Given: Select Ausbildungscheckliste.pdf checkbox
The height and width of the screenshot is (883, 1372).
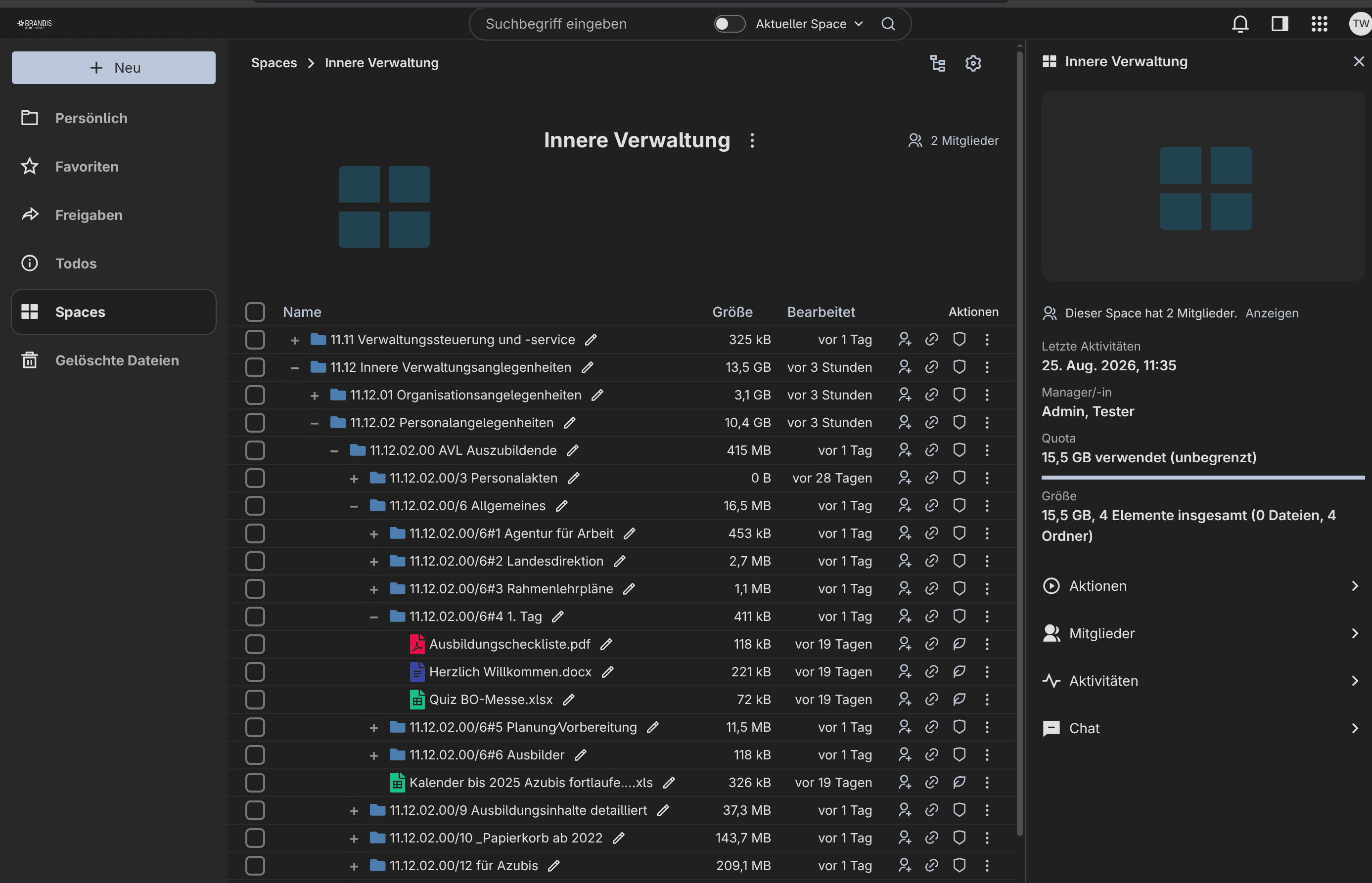Looking at the screenshot, I should (x=255, y=644).
